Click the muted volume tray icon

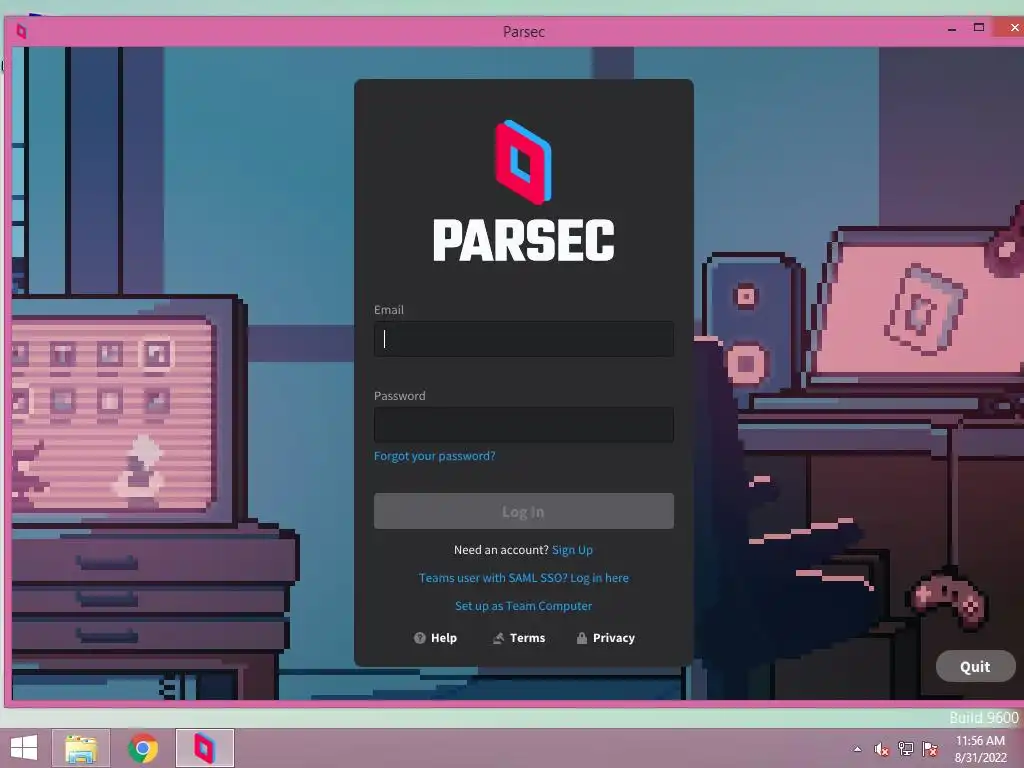[x=882, y=749]
